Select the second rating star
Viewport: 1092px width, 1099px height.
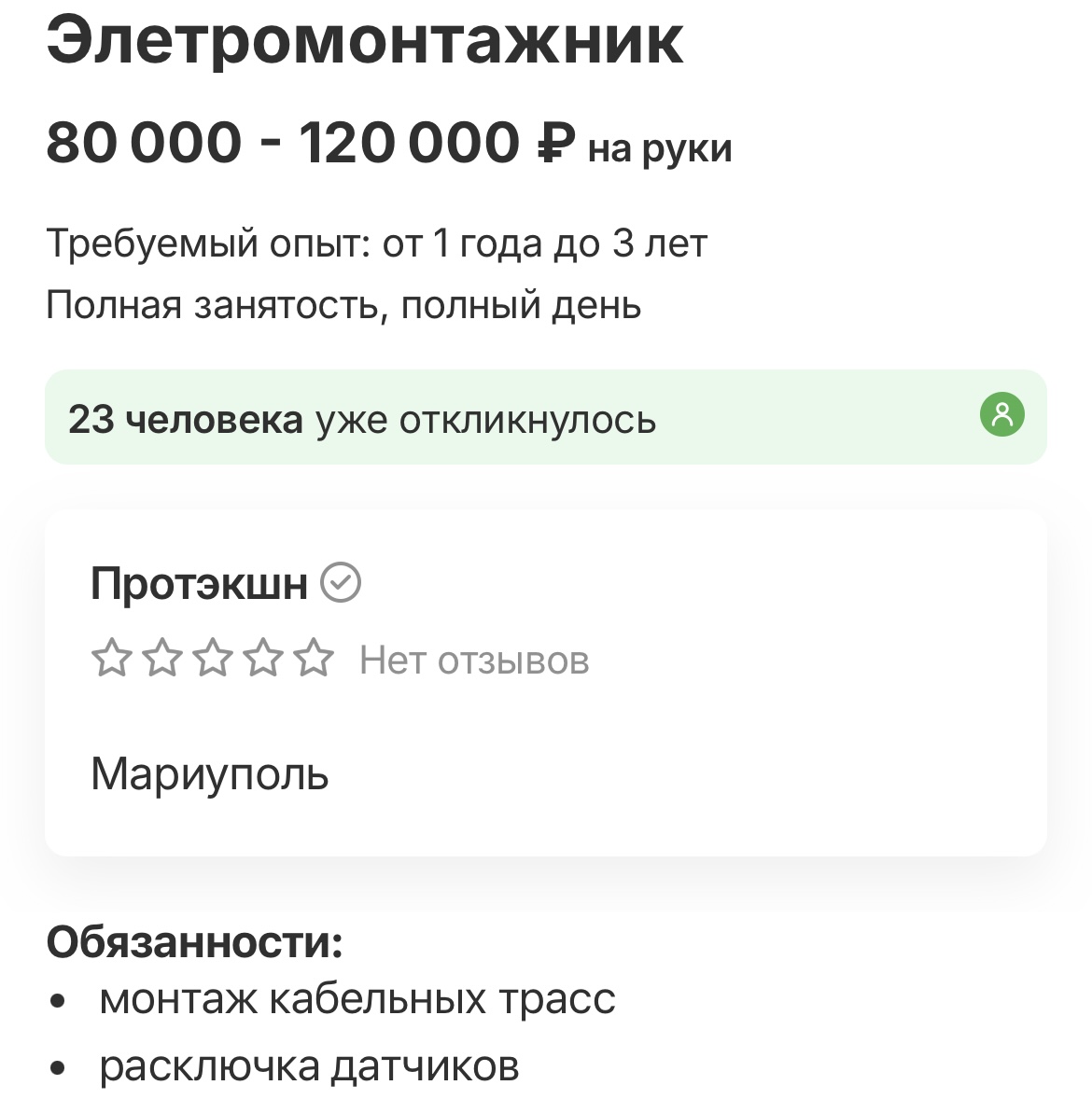[x=162, y=659]
